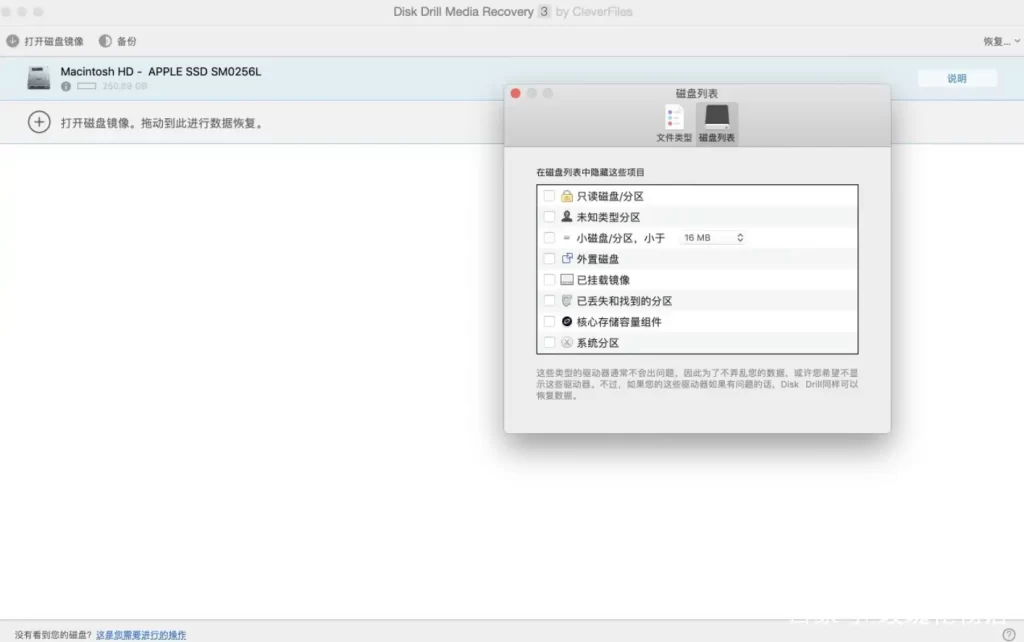Click the small icon beside 小磁盘/分区
This screenshot has height=642, width=1024.
567,238
